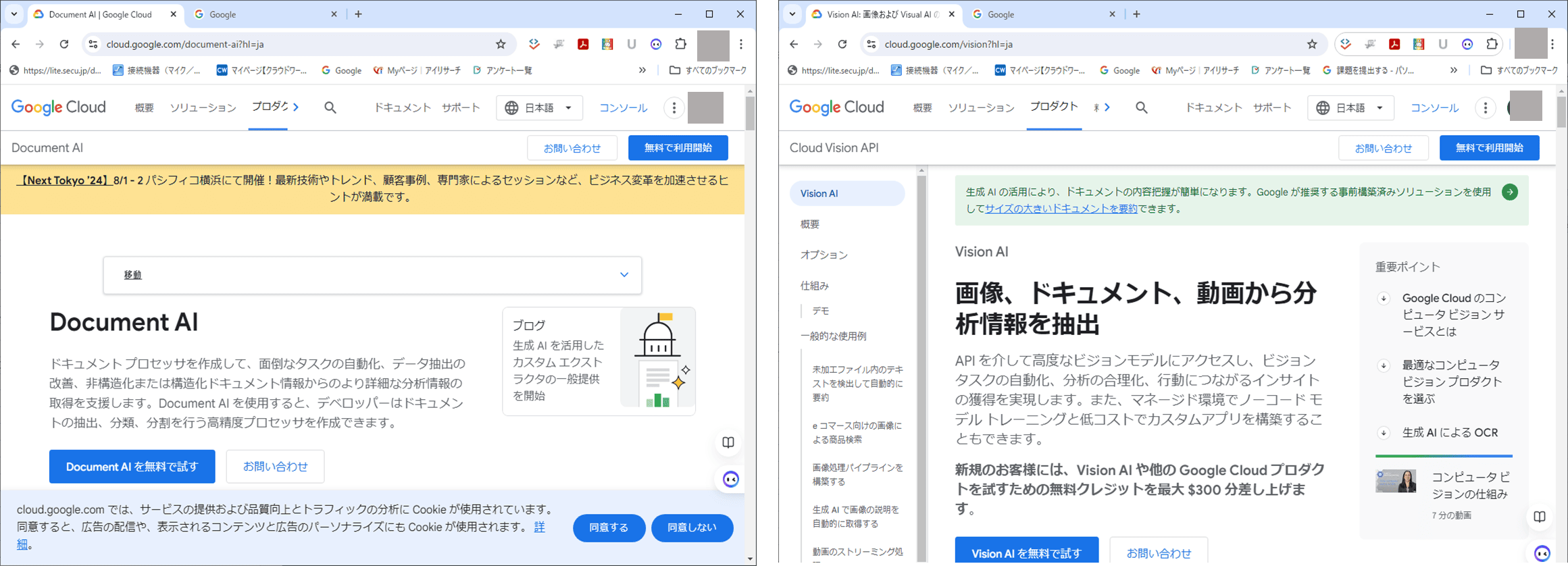Screen dimensions: 1568x566
Task: Reload page in left Document AI window
Action: click(x=64, y=44)
